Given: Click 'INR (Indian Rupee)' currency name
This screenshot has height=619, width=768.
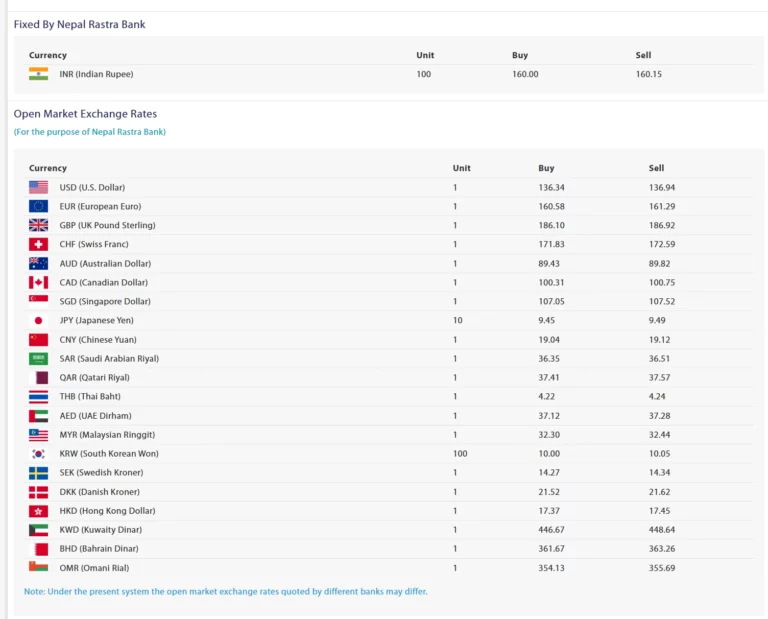Looking at the screenshot, I should point(96,74).
